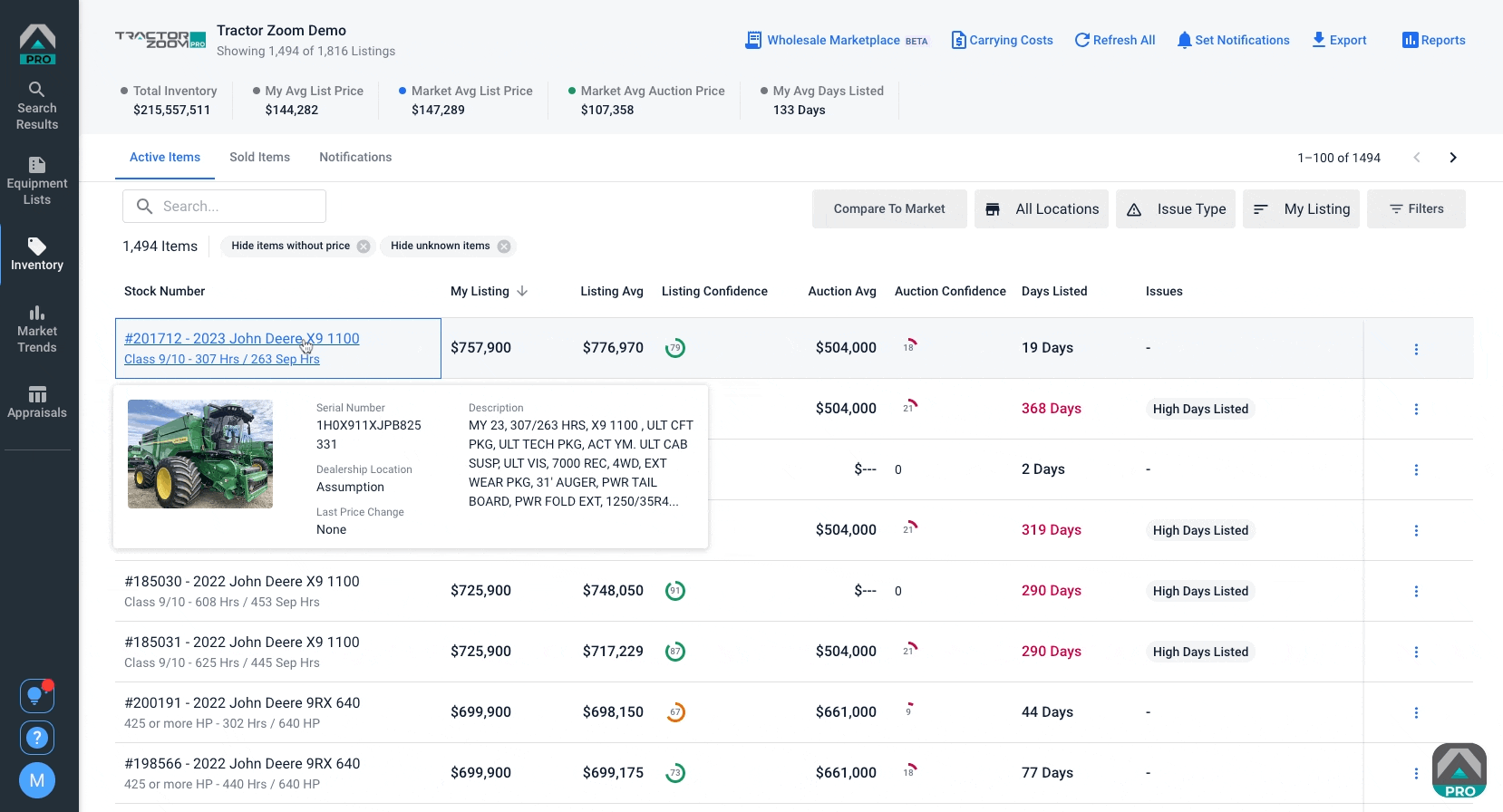The height and width of the screenshot is (812, 1503).
Task: Sort by Stock Number column header
Action: (164, 291)
